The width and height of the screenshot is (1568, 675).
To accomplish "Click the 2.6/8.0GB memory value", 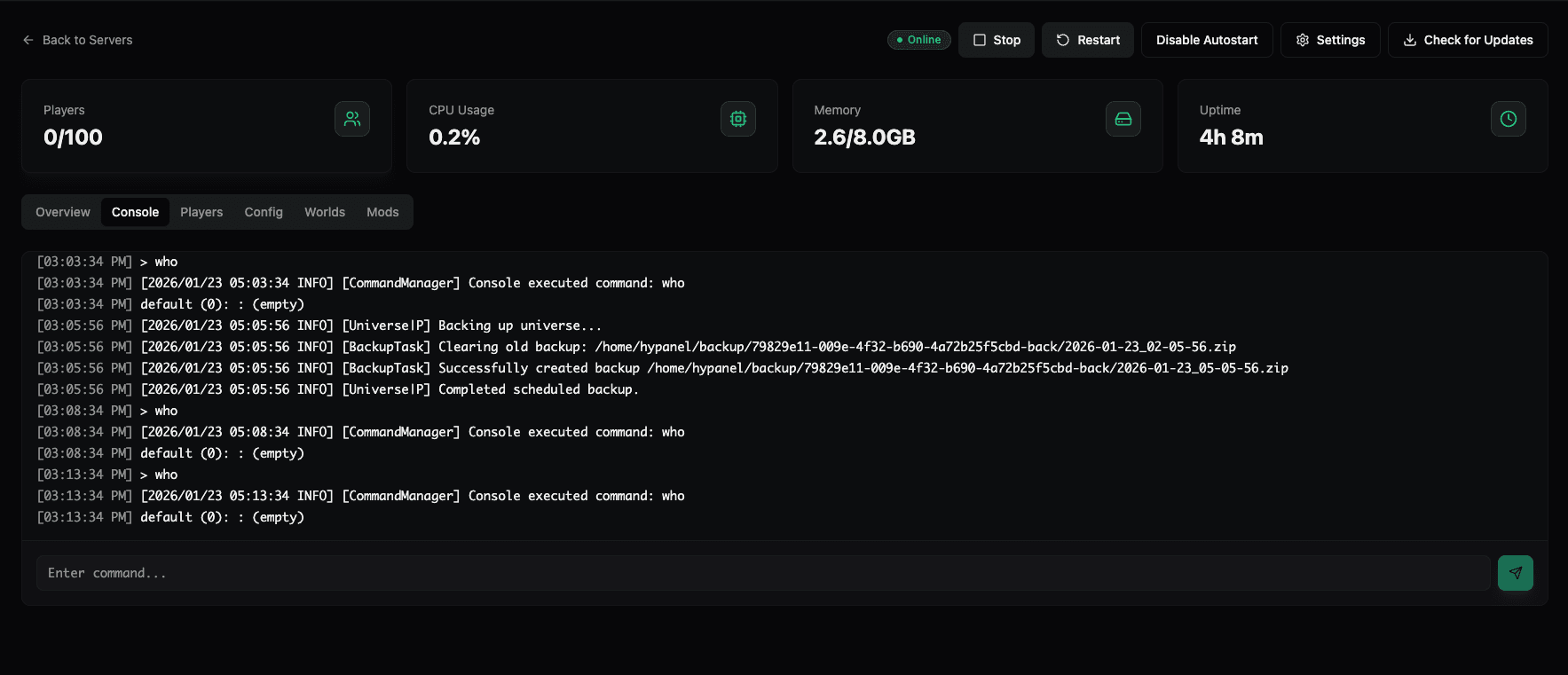I will [864, 137].
